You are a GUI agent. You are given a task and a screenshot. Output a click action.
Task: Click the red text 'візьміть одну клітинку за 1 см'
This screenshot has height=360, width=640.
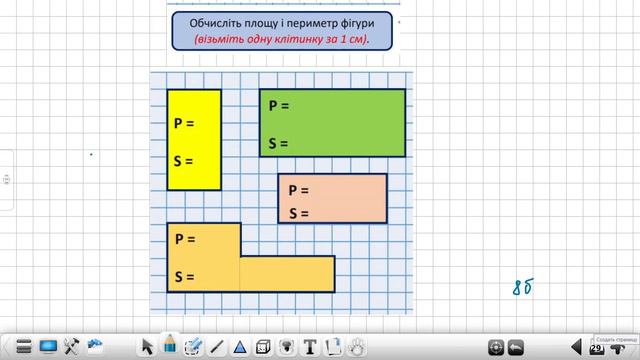(282, 40)
